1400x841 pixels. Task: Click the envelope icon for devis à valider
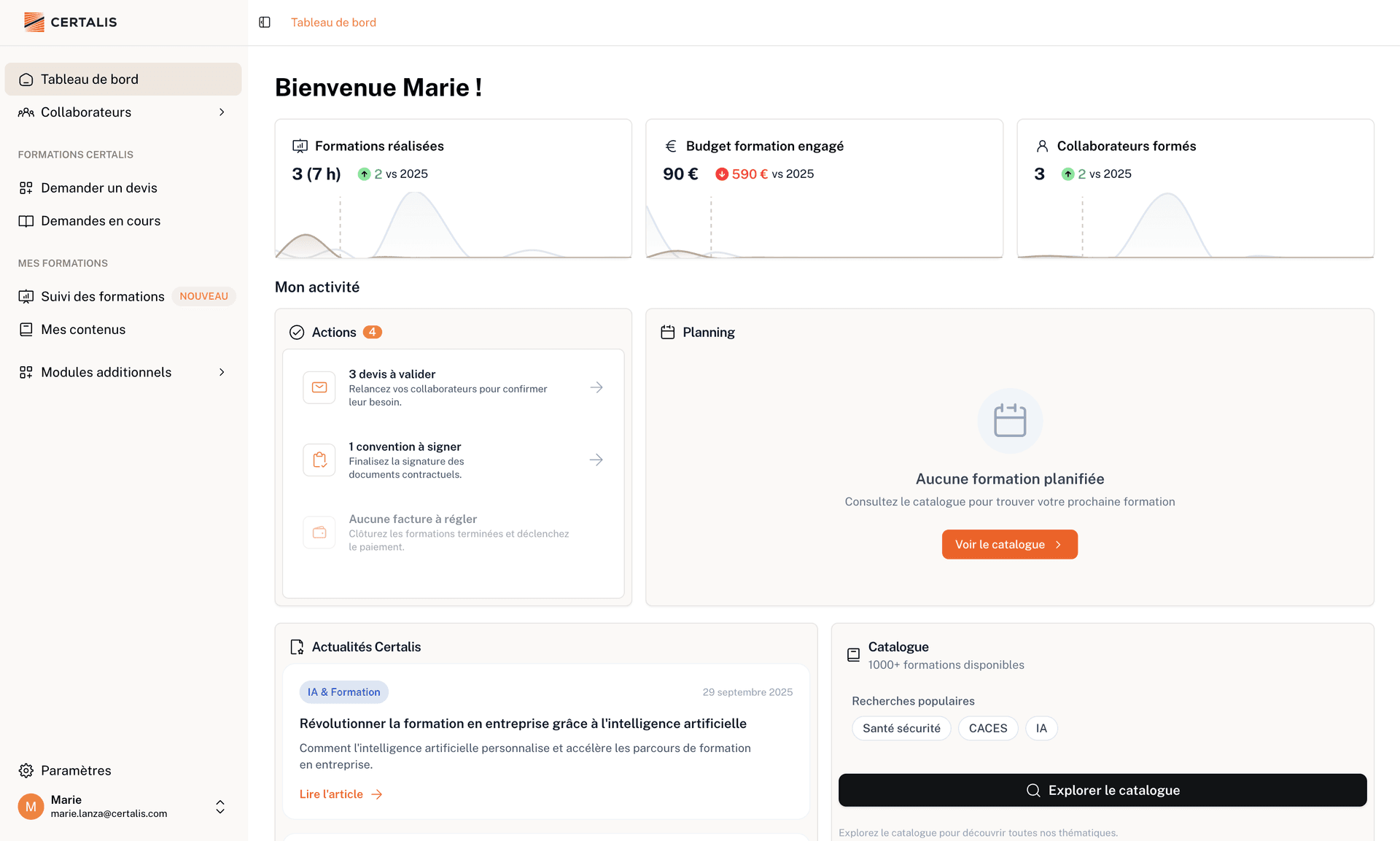pyautogui.click(x=319, y=387)
